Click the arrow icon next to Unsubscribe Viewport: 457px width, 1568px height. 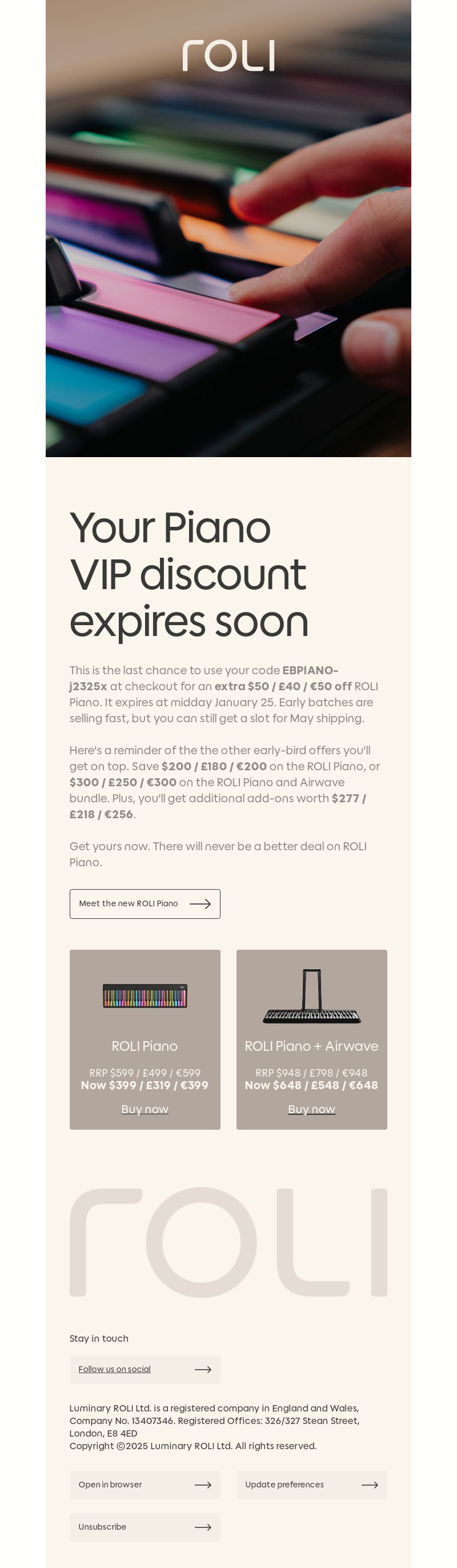pos(203,1527)
